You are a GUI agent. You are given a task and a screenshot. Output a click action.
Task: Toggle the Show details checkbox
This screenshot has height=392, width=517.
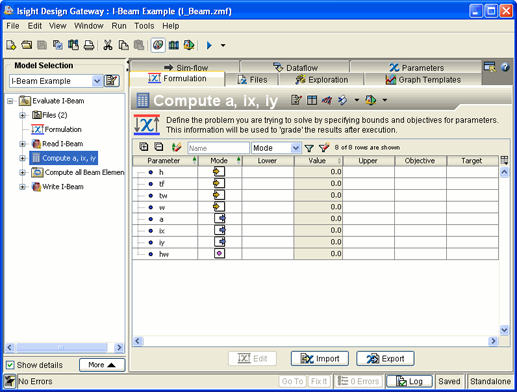point(10,365)
